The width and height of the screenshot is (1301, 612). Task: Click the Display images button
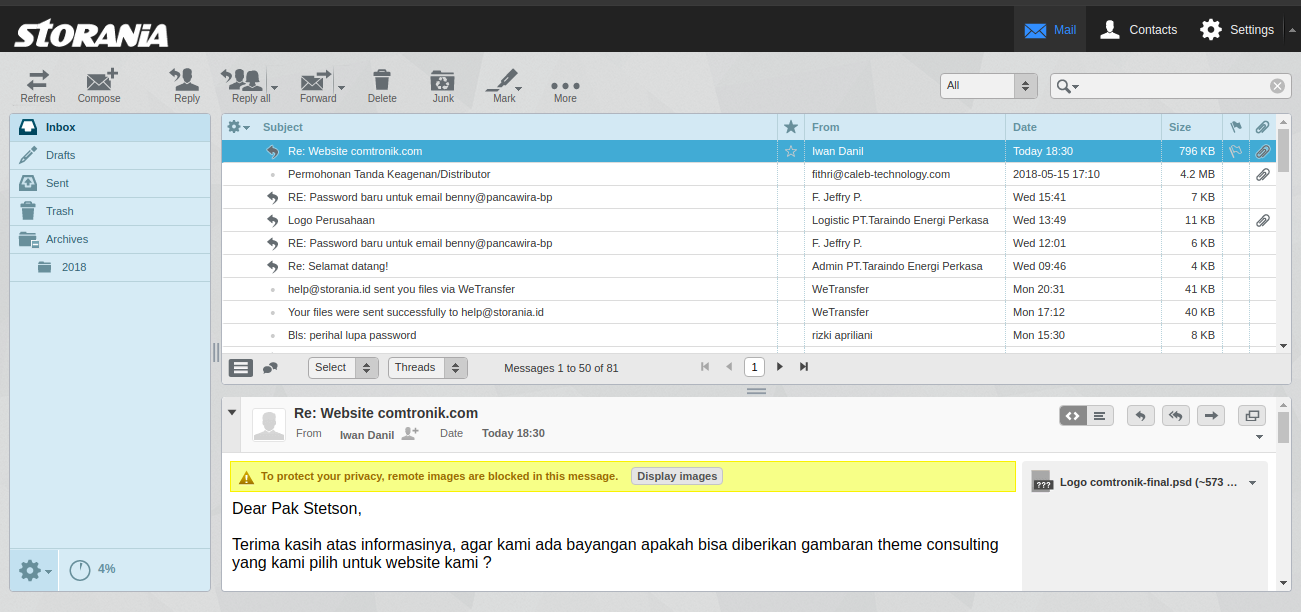pos(677,476)
